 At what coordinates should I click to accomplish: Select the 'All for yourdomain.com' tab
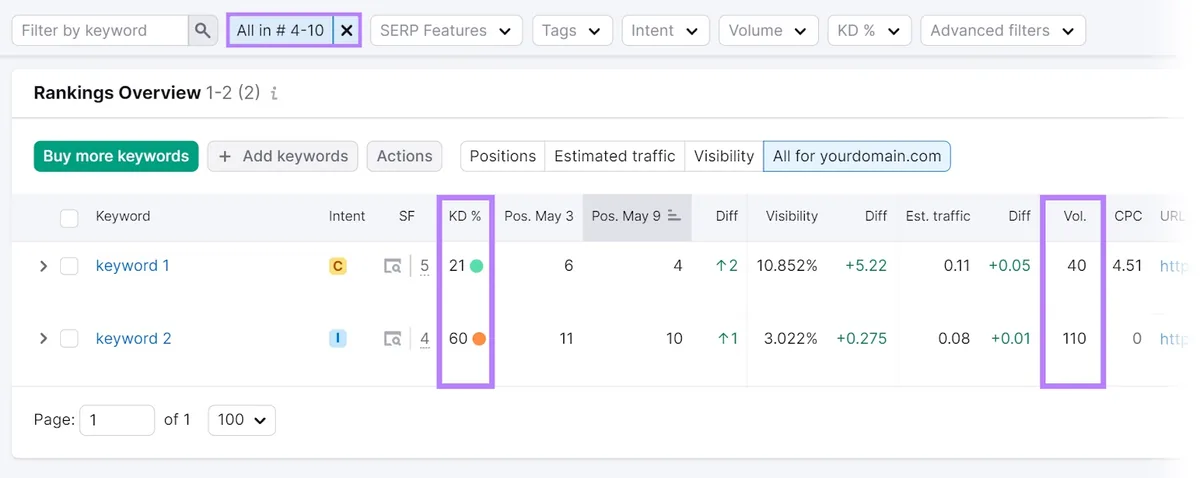tap(857, 156)
